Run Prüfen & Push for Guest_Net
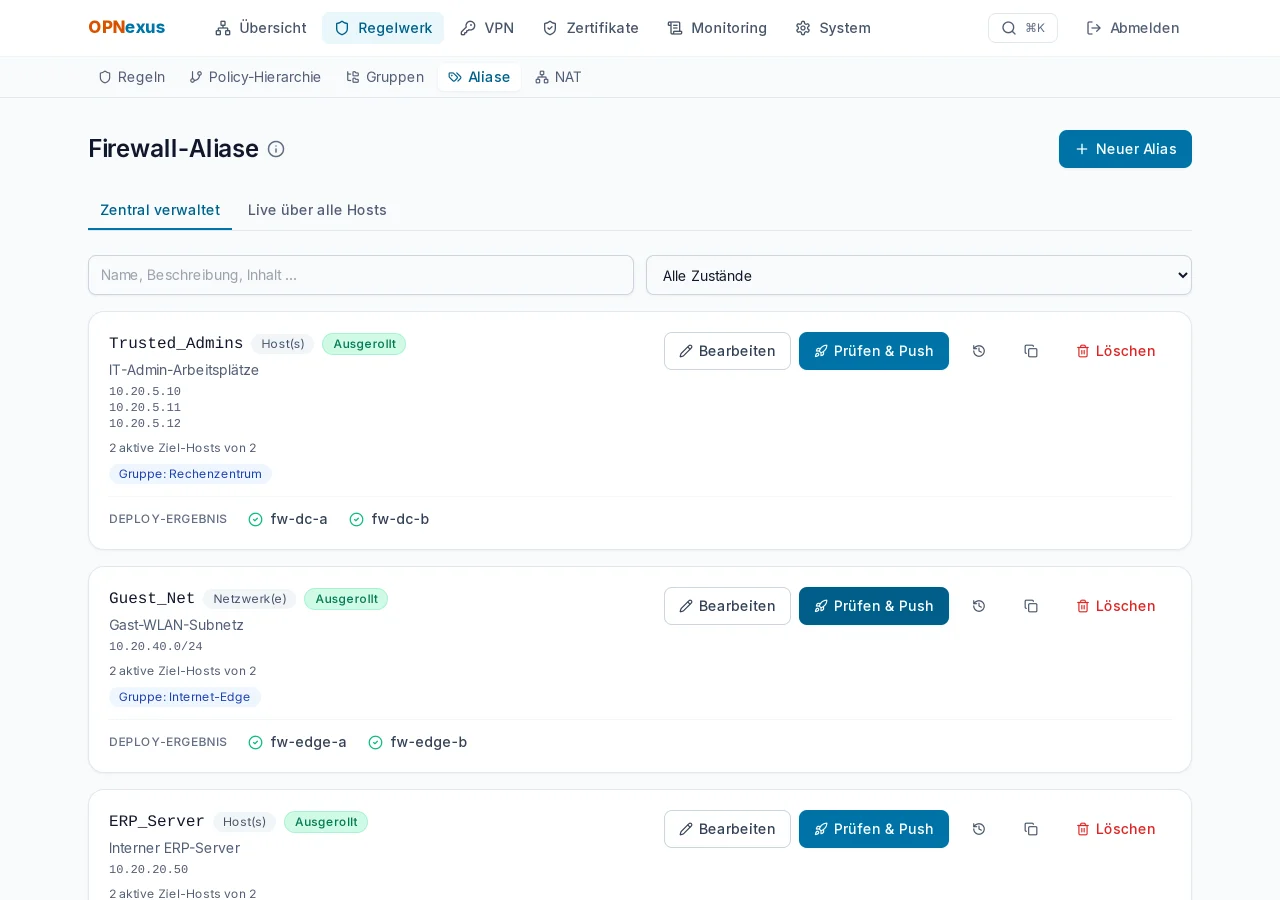This screenshot has height=900, width=1280. [x=874, y=606]
